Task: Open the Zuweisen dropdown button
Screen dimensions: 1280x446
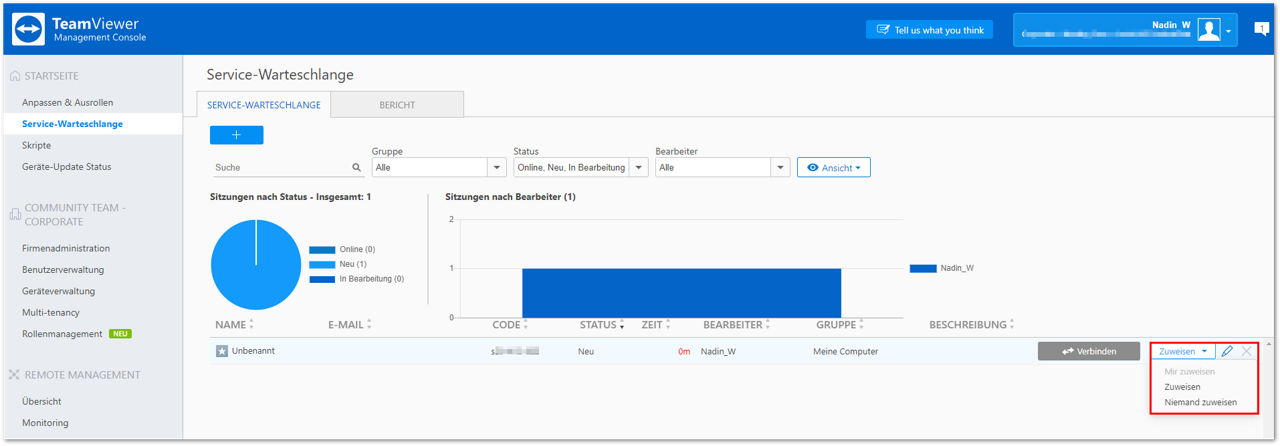Action: [x=1183, y=352]
